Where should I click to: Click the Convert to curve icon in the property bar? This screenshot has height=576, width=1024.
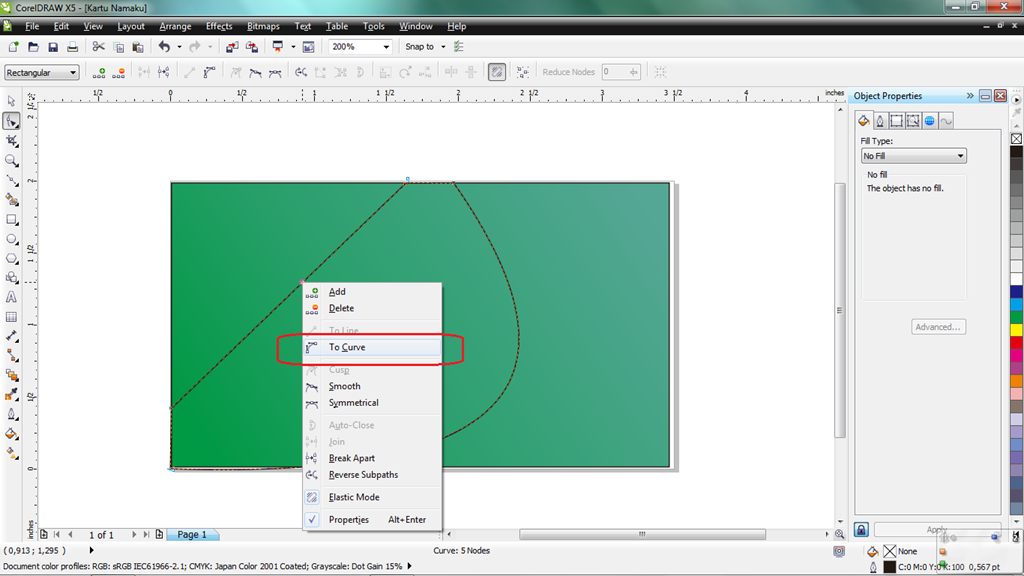(209, 72)
